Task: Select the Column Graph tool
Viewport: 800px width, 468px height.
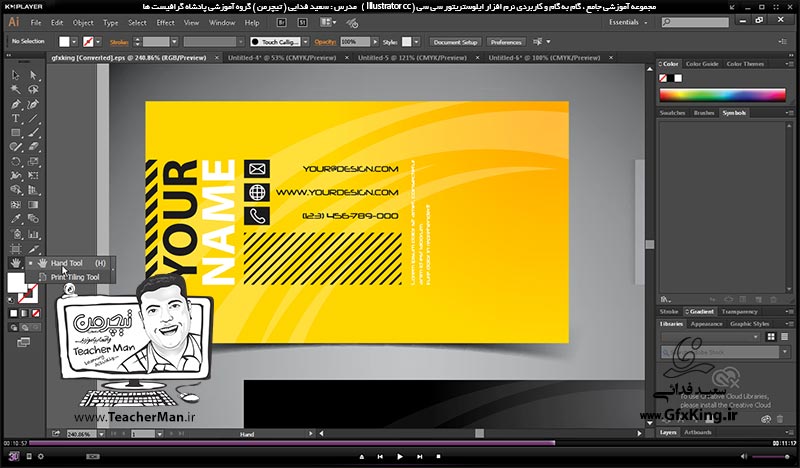Action: tap(33, 234)
